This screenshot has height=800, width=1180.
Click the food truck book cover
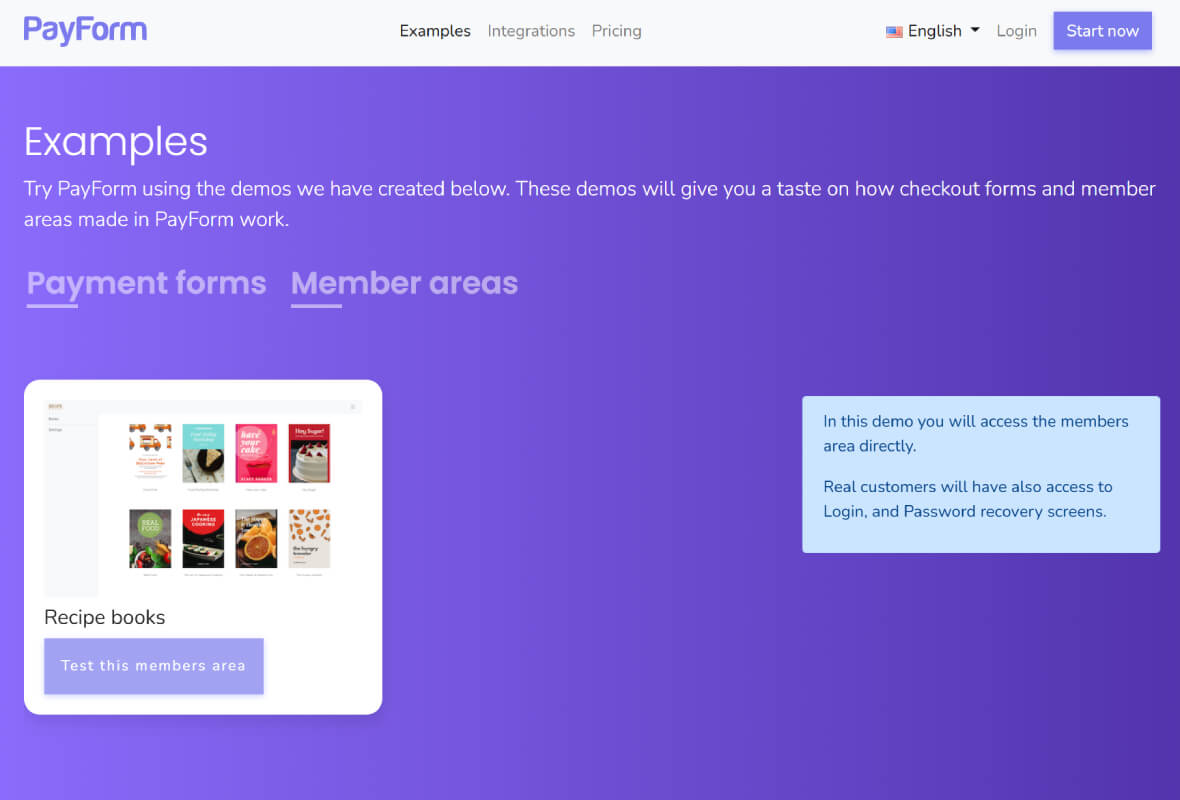point(151,452)
